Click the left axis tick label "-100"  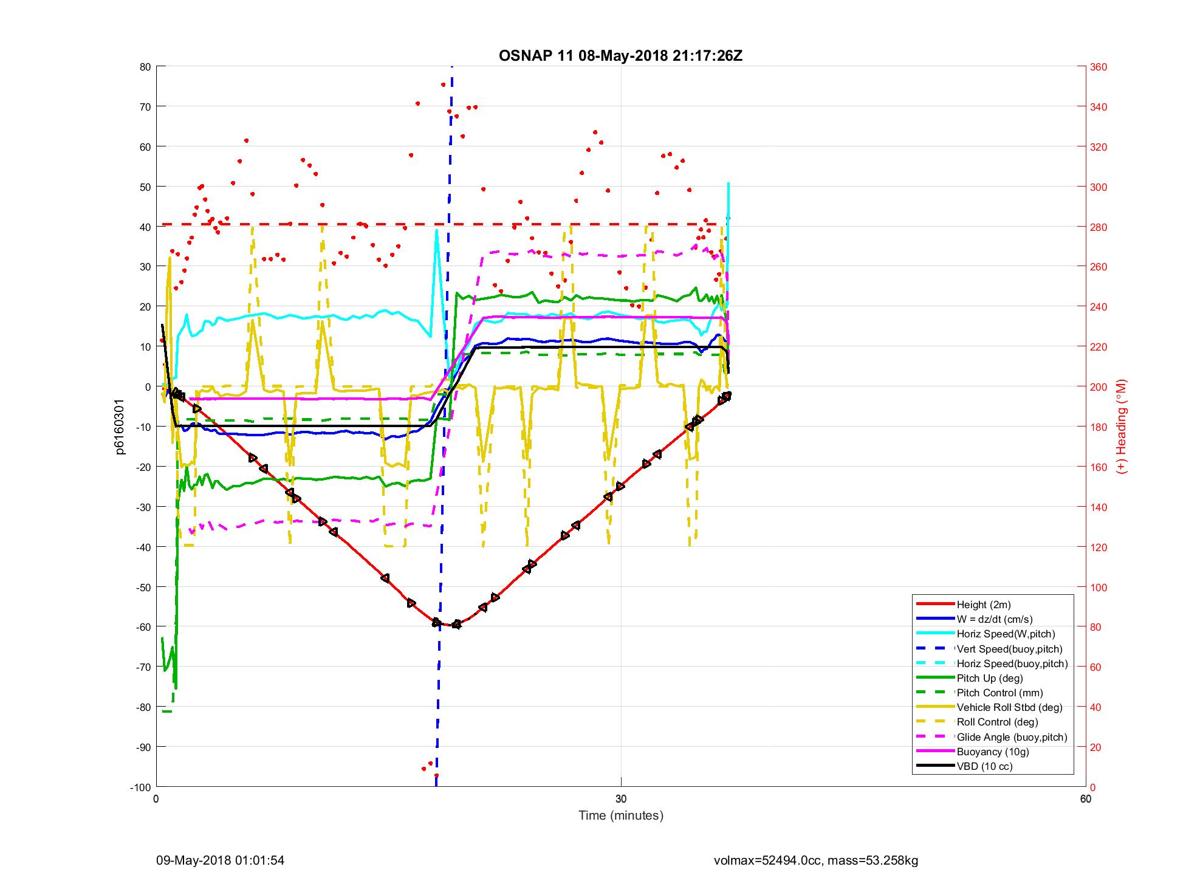[139, 787]
